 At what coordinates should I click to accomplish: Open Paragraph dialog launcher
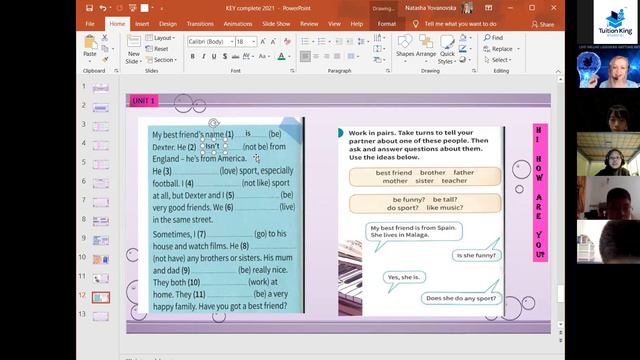coord(388,71)
